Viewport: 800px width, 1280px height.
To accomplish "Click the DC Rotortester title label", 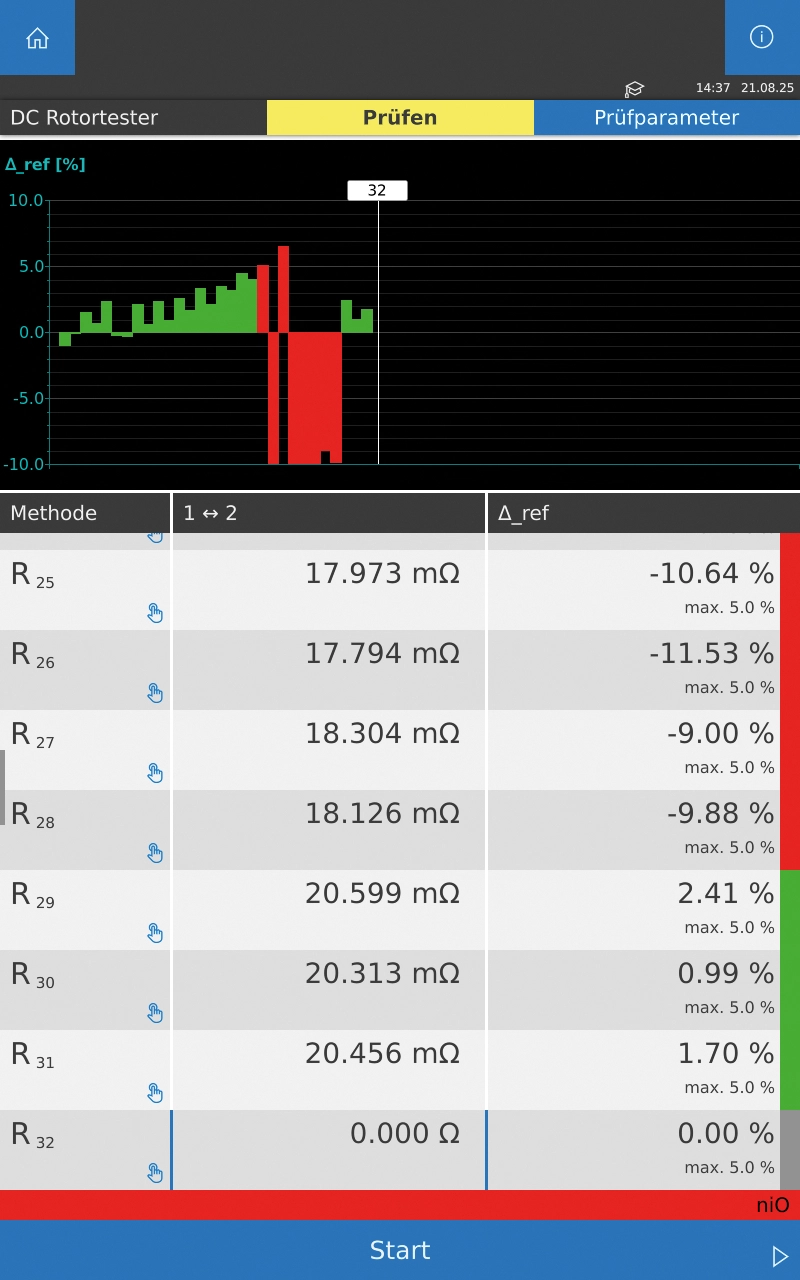I will tap(84, 118).
